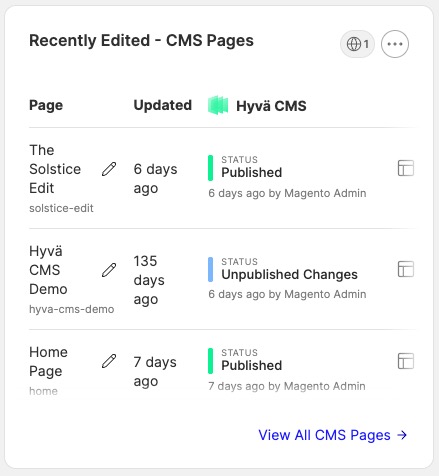The width and height of the screenshot is (439, 476).
Task: Click the Recently Edited - CMS Pages heading
Action: click(x=141, y=41)
